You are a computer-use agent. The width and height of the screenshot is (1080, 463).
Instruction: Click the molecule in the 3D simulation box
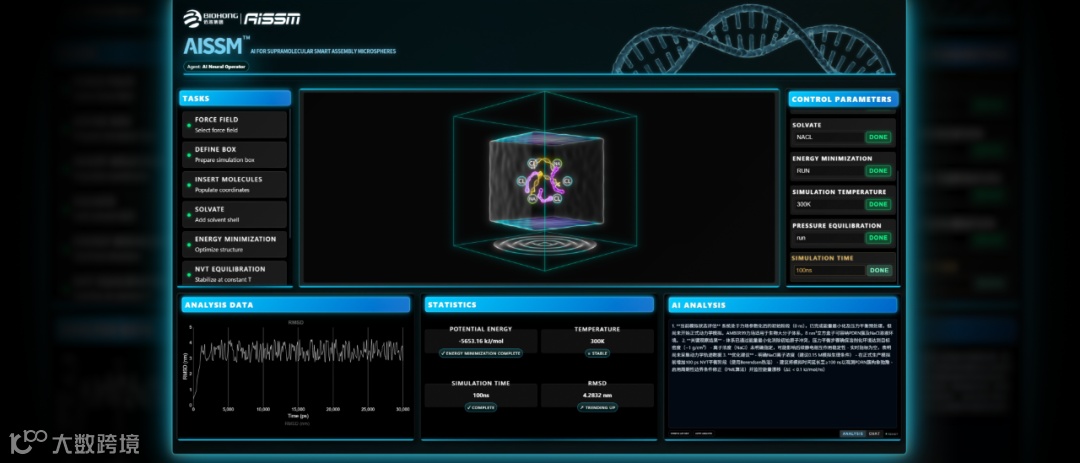click(544, 183)
